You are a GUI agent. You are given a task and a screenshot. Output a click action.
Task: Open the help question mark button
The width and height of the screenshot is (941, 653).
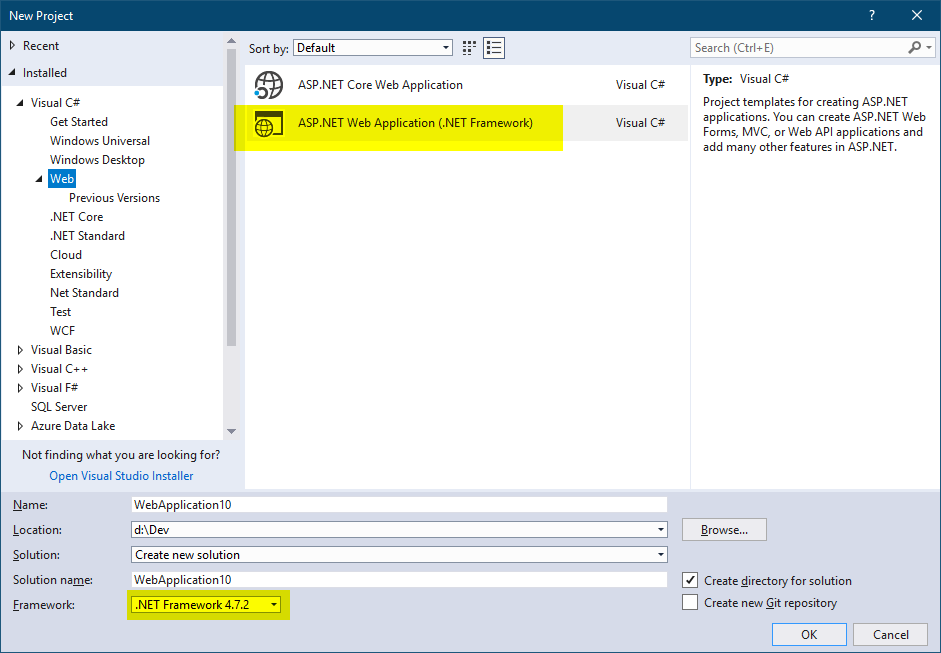[x=872, y=16]
